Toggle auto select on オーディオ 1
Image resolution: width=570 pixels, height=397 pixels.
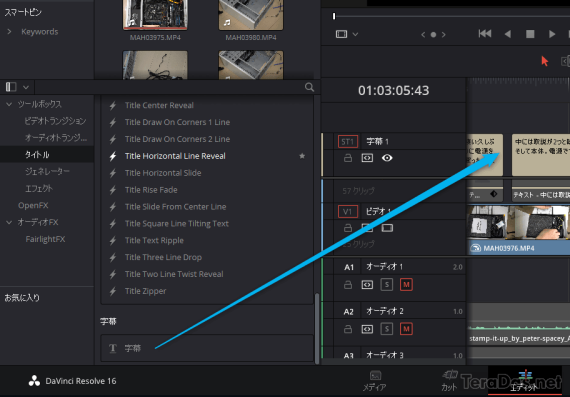[x=367, y=285]
